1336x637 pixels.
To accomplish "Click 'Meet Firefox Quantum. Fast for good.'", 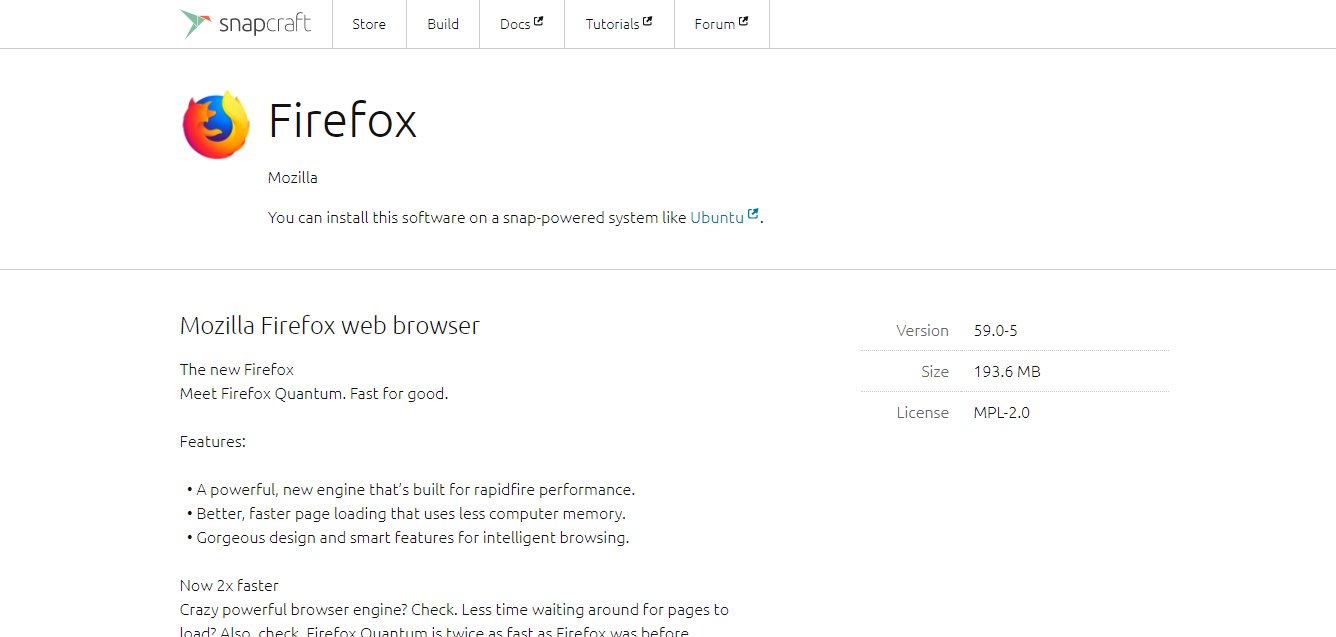I will pos(314,393).
